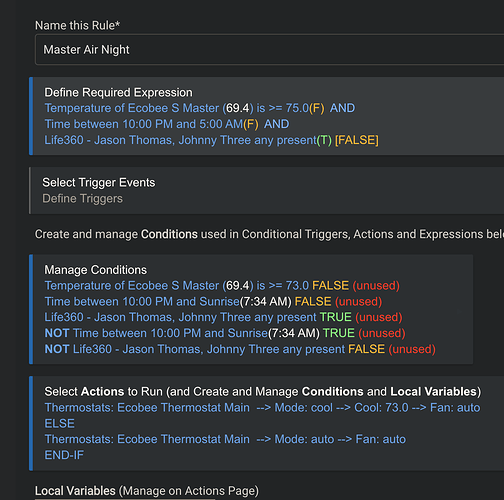The image size is (504, 500).
Task: Click the Master Air Night rule name text
Action: coord(86,50)
